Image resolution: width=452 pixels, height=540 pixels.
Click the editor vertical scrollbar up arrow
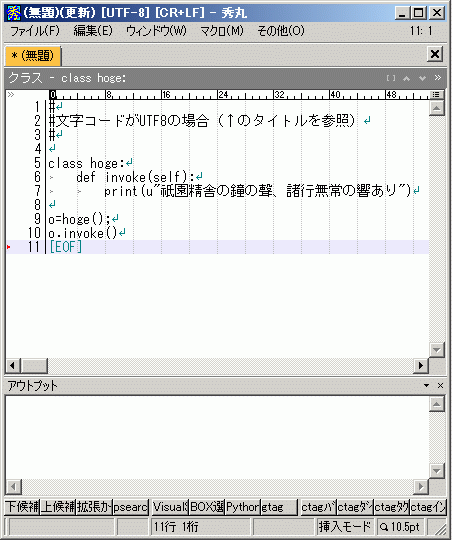(x=436, y=108)
